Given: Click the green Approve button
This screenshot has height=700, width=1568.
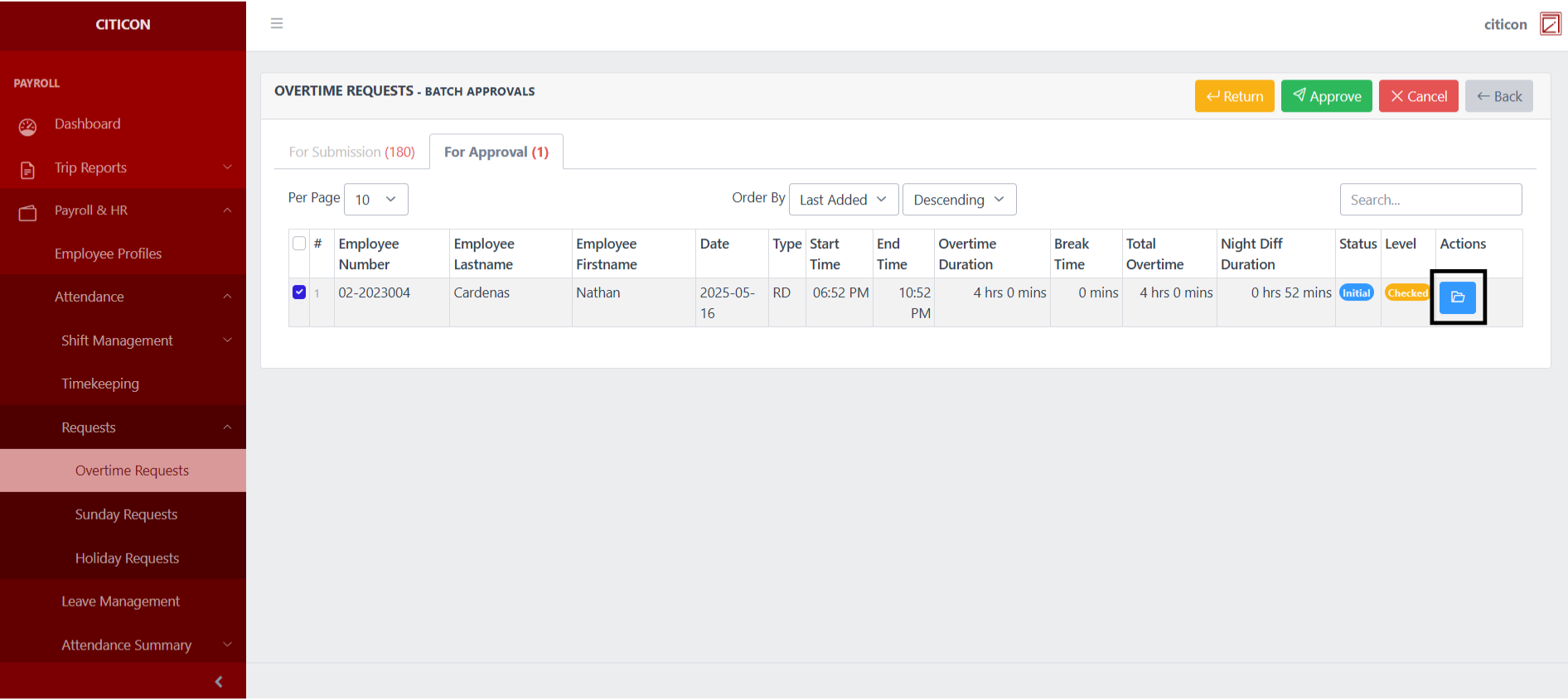Looking at the screenshot, I should (1326, 96).
